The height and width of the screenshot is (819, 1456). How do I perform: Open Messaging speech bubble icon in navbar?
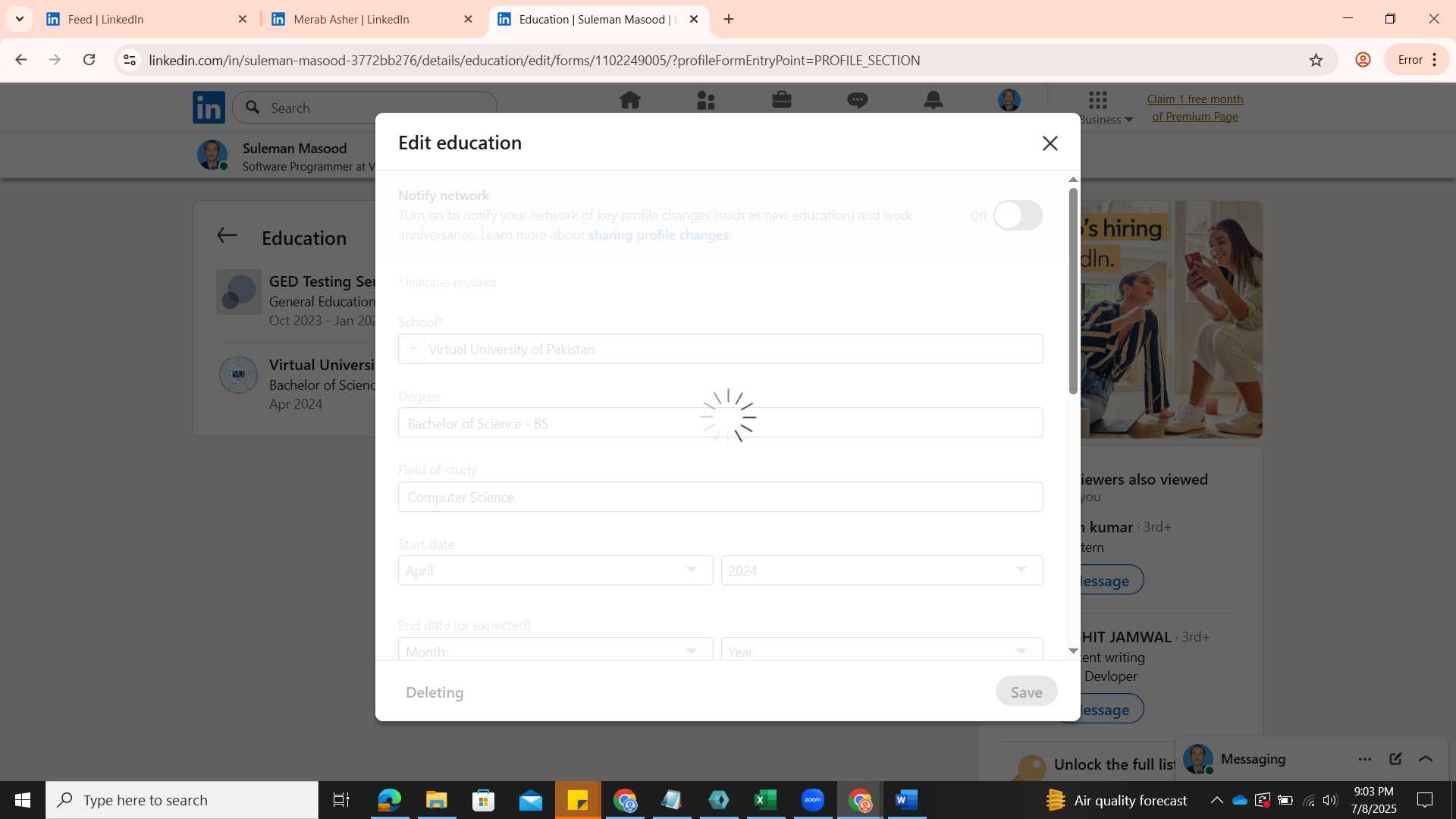pyautogui.click(x=858, y=100)
